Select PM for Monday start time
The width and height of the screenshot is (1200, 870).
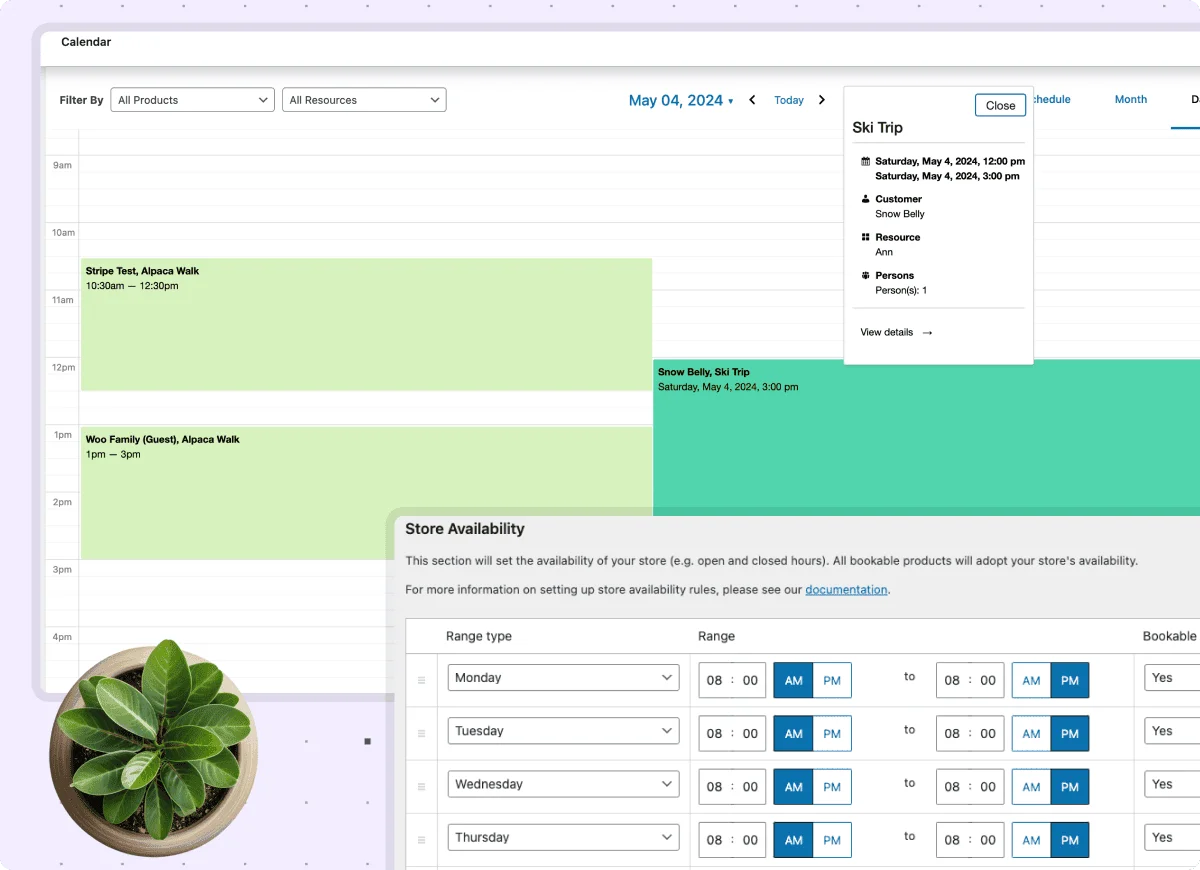832,680
